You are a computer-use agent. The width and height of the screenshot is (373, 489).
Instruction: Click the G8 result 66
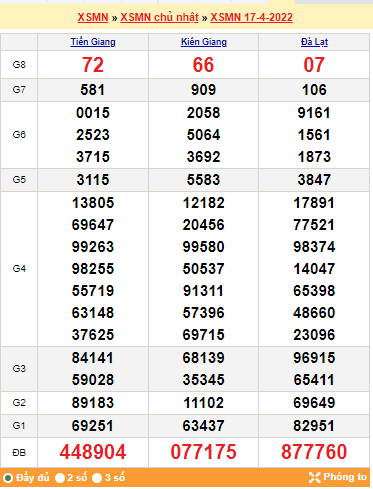[x=203, y=65]
